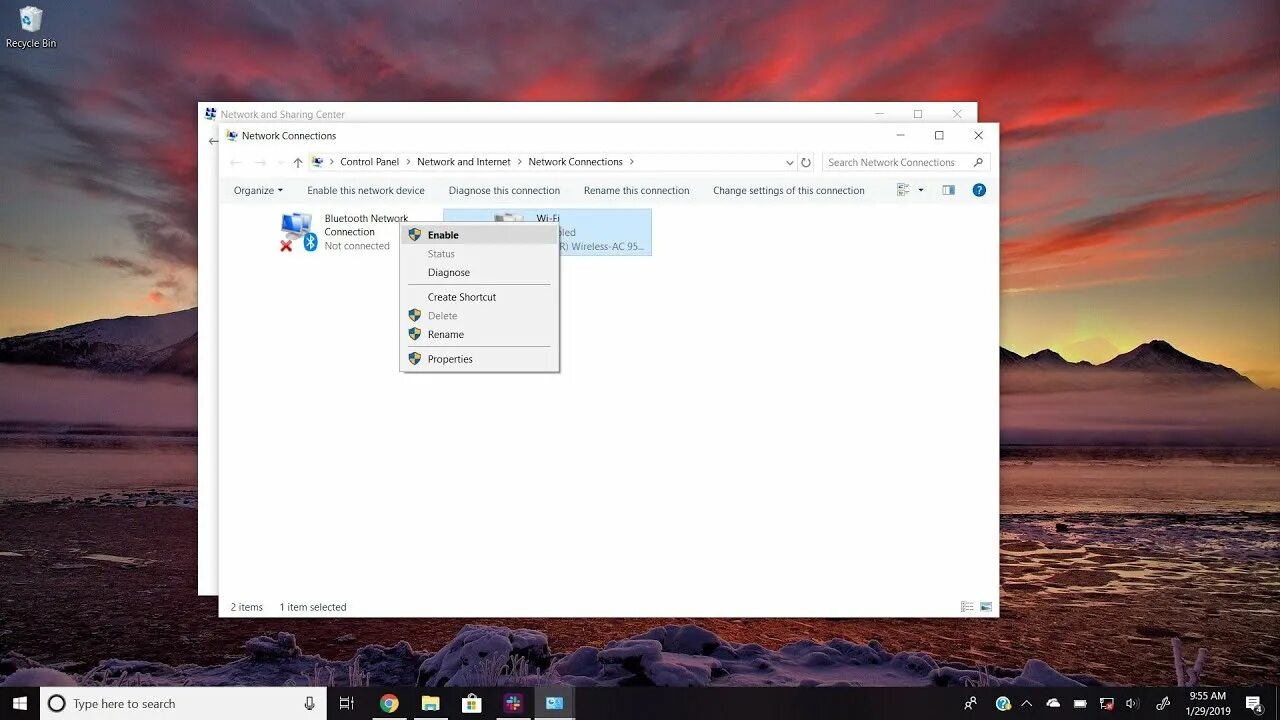The image size is (1280, 720).
Task: Click greyed-out Delete menu entry
Action: (479, 316)
